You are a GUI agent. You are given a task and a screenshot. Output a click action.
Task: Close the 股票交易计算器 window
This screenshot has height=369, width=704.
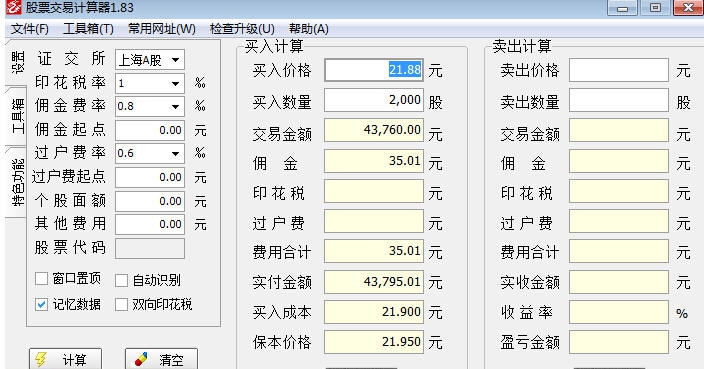[x=688, y=7]
